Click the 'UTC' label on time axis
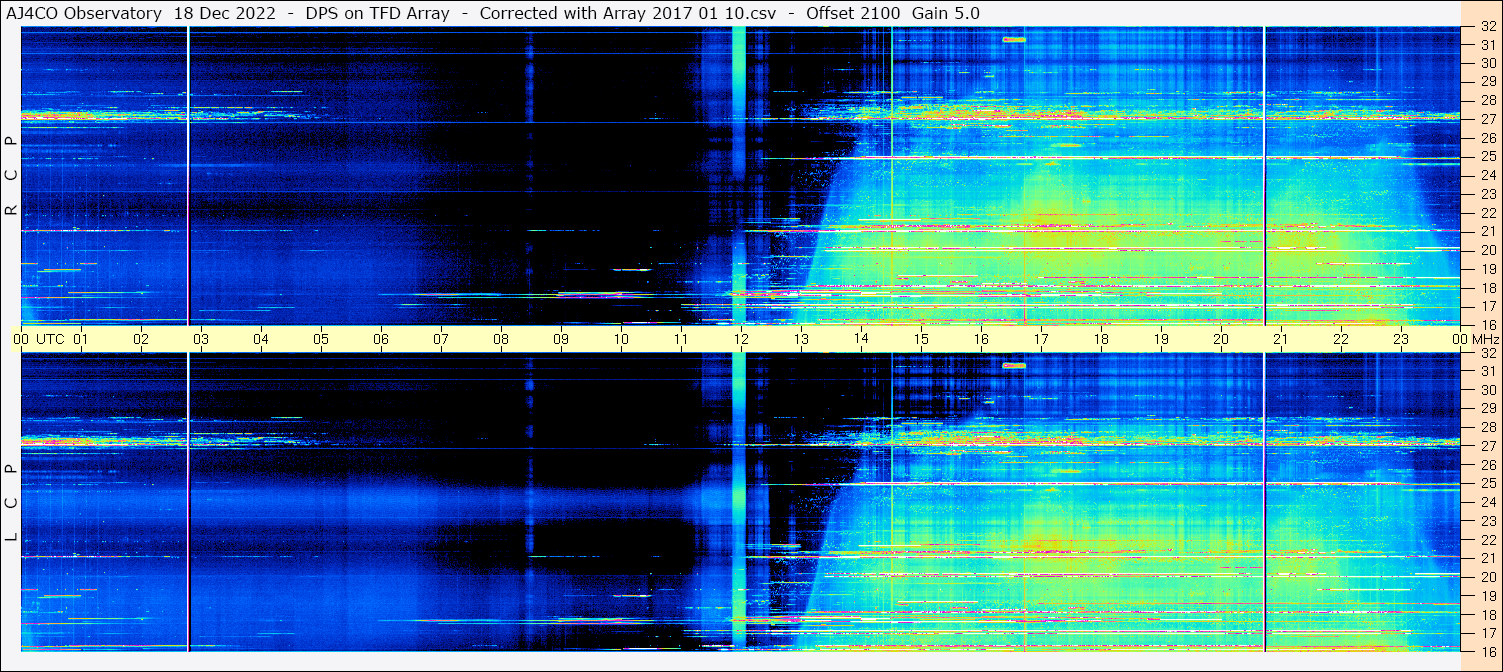Screen dimensions: 1503x672 point(50,339)
